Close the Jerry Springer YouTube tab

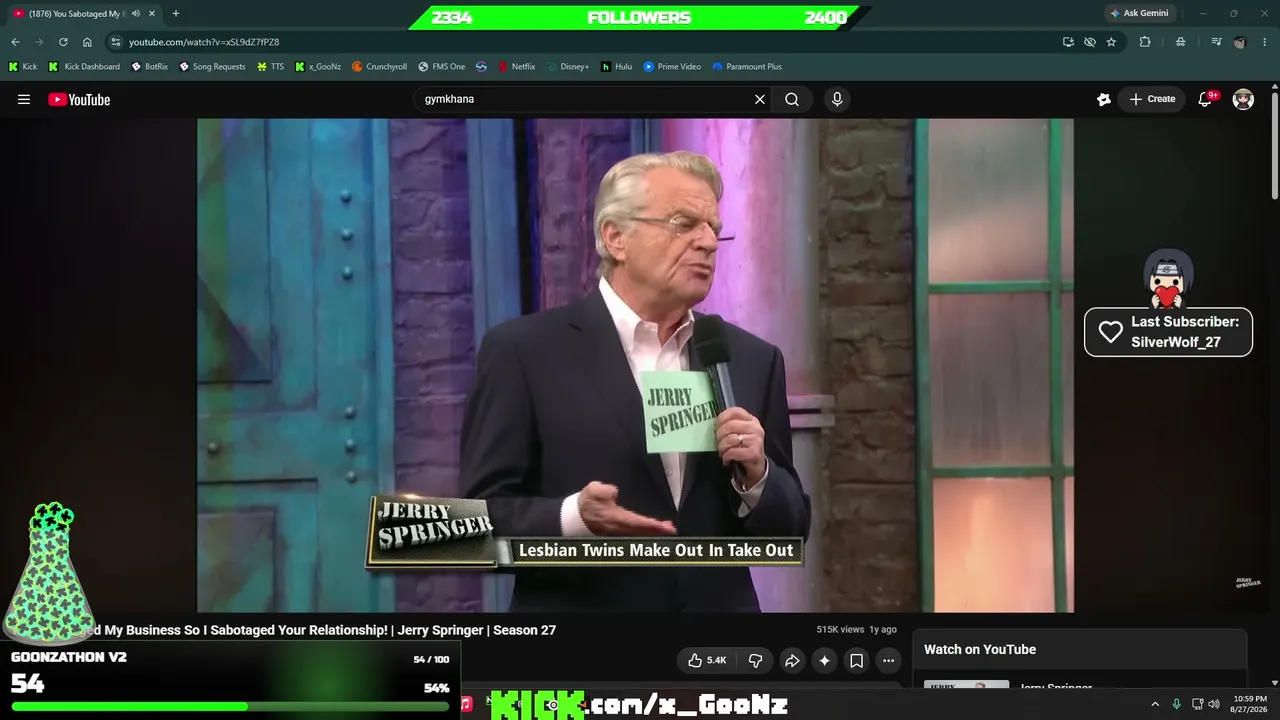[x=152, y=13]
